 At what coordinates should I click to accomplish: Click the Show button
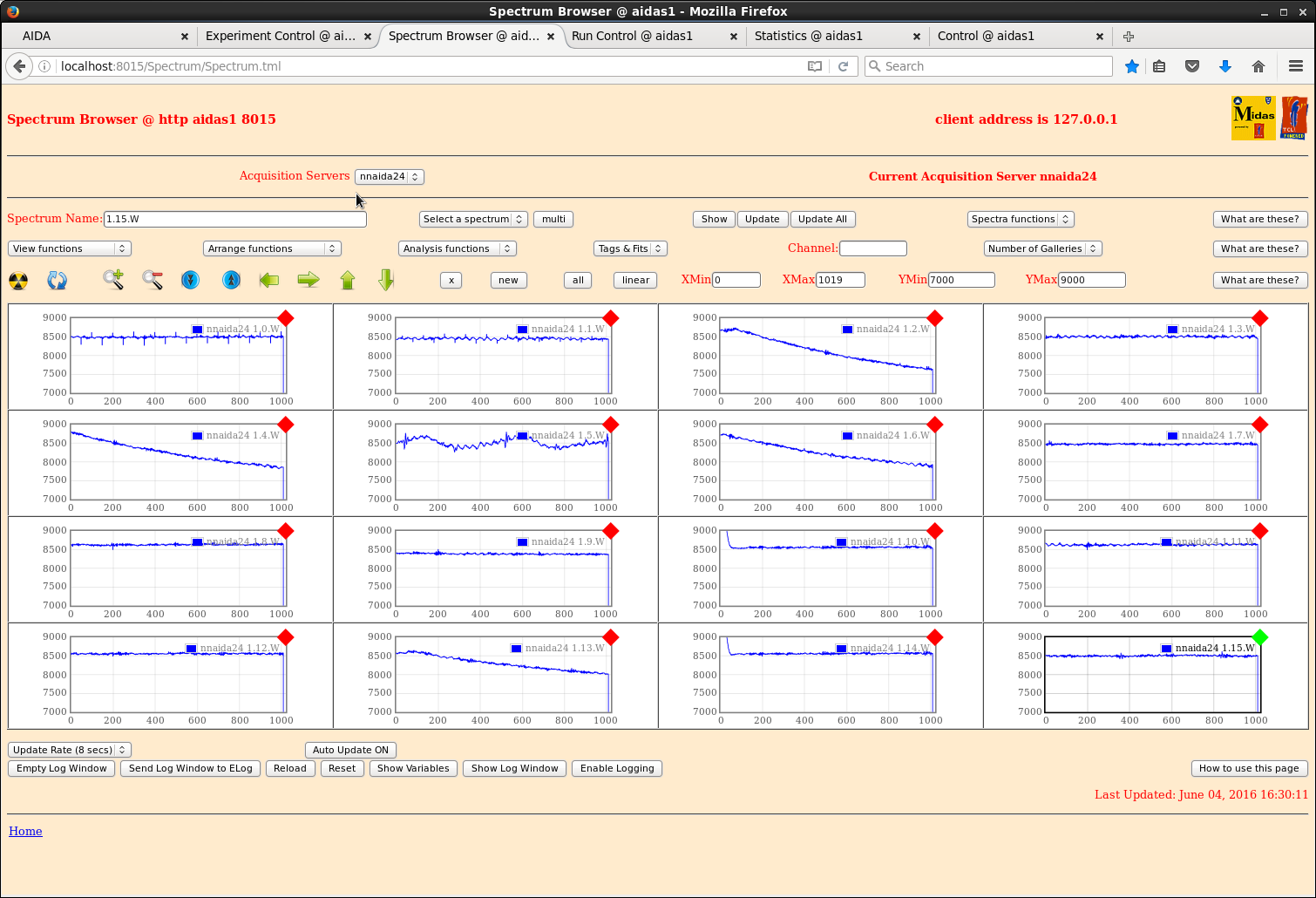click(715, 219)
